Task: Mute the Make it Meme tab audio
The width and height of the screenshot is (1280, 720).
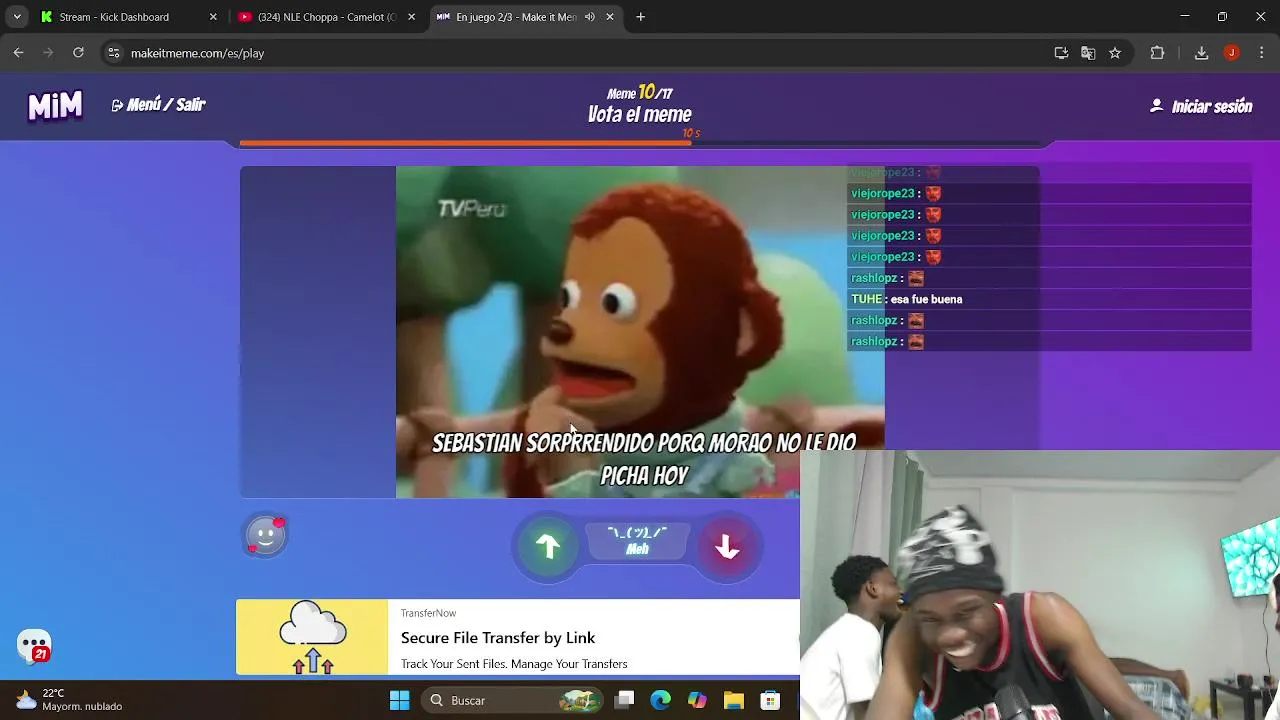Action: (590, 17)
